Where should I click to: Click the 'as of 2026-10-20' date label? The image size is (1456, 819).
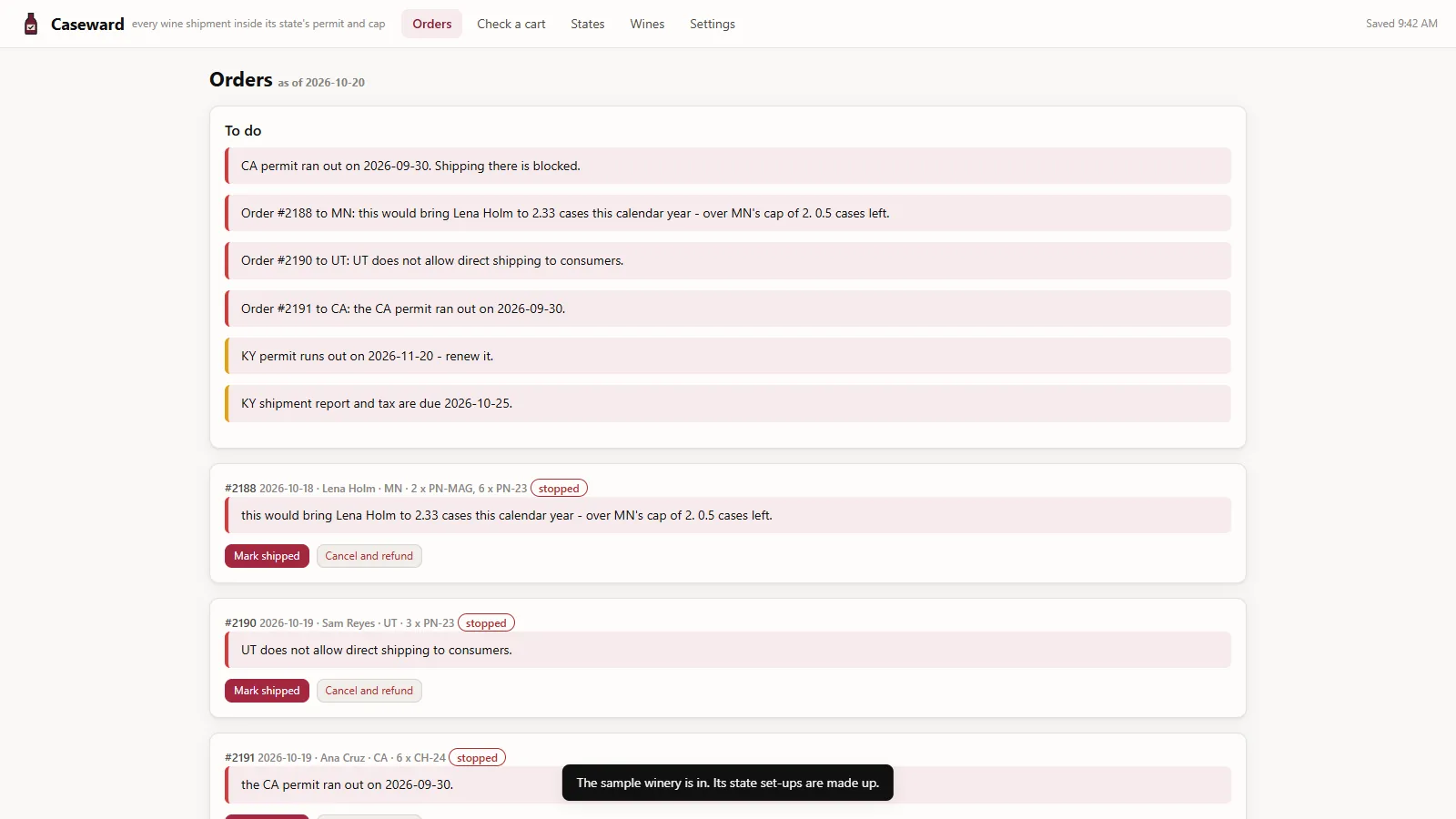(321, 83)
